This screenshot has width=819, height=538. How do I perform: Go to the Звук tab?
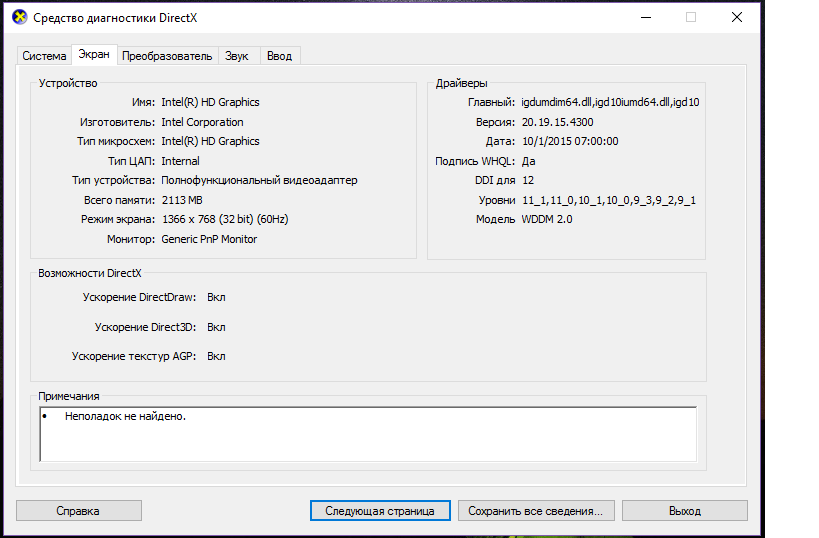tap(237, 56)
